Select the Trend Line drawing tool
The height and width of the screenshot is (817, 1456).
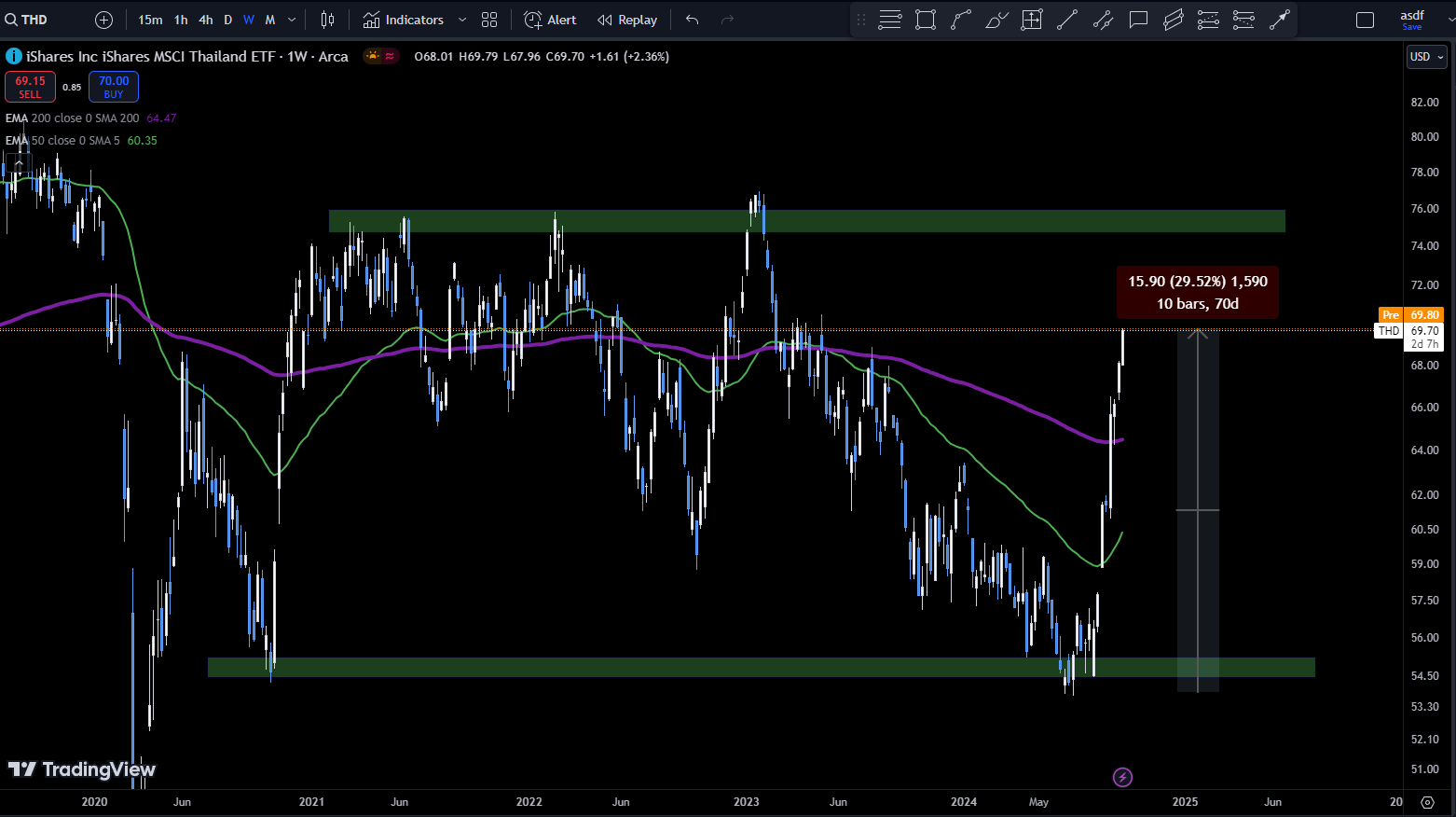[1067, 20]
